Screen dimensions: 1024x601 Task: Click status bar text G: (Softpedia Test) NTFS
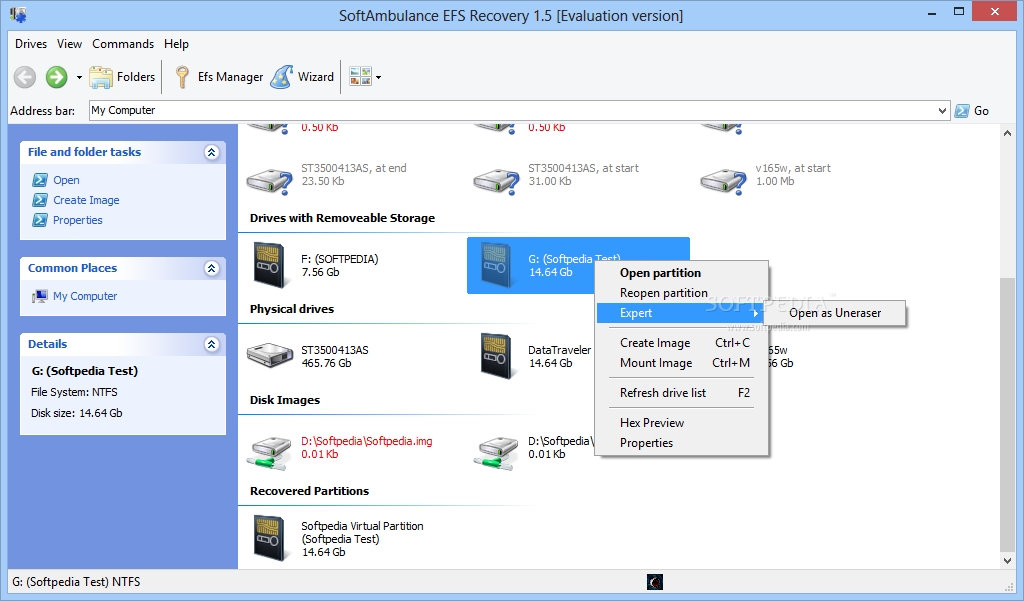coord(76,582)
